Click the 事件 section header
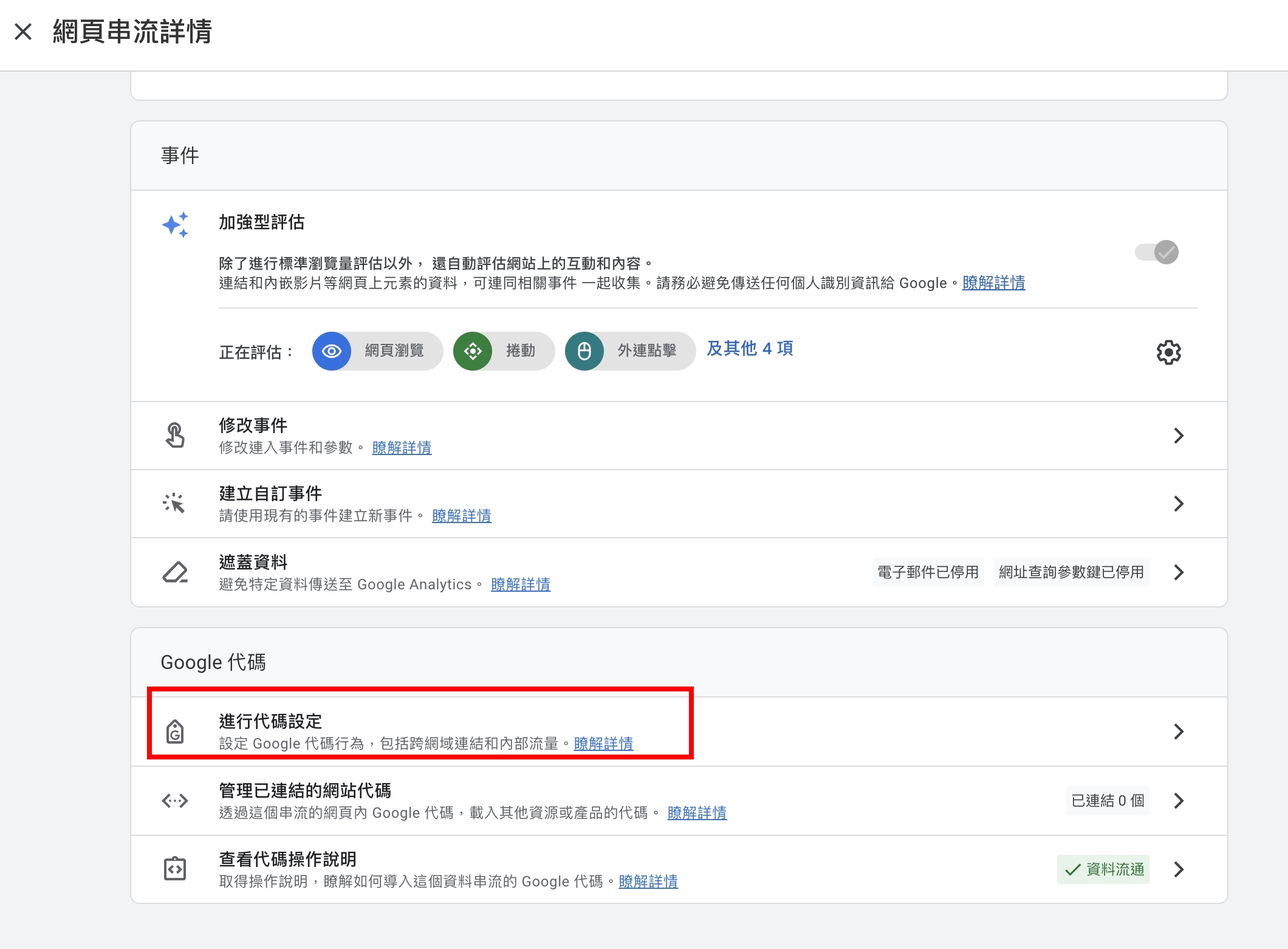The width and height of the screenshot is (1288, 949). (x=180, y=156)
